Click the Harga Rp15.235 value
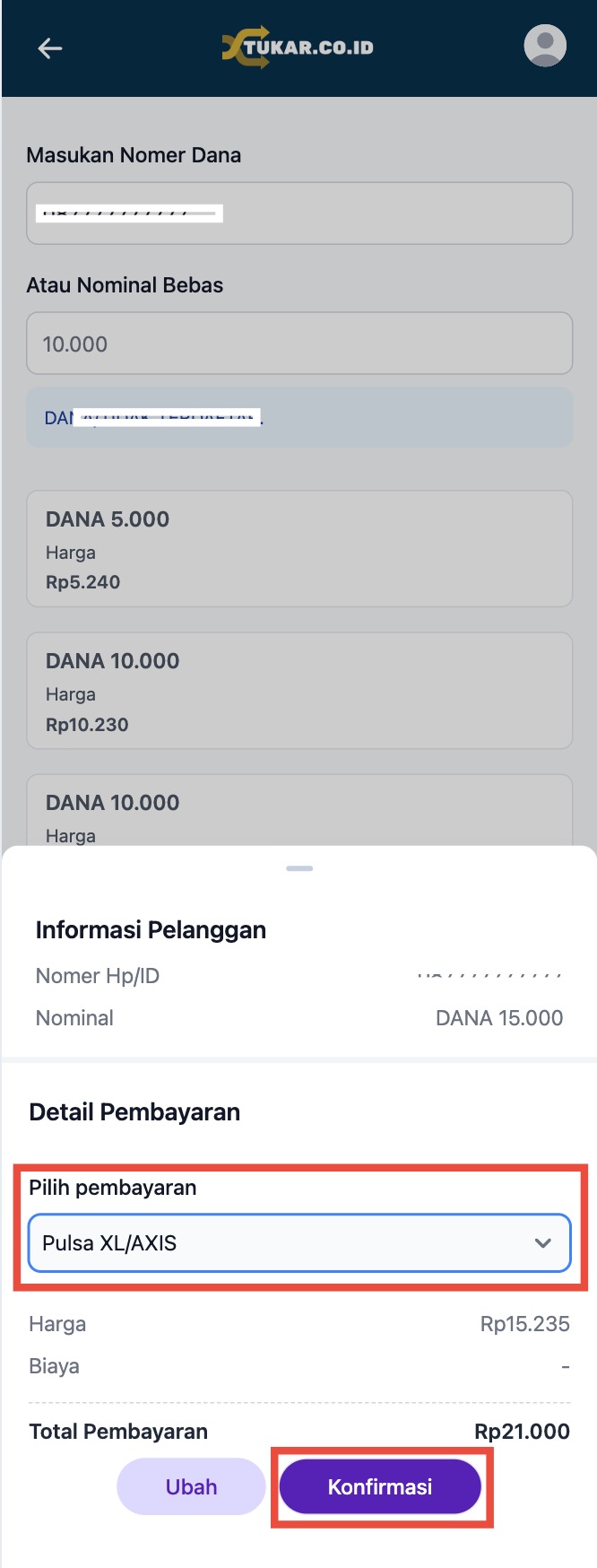This screenshot has height=1568, width=597. [x=524, y=1324]
